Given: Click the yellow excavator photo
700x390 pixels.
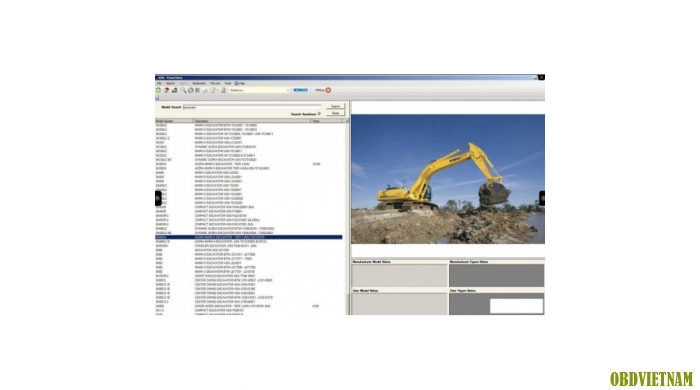Looking at the screenshot, I should coord(448,179).
